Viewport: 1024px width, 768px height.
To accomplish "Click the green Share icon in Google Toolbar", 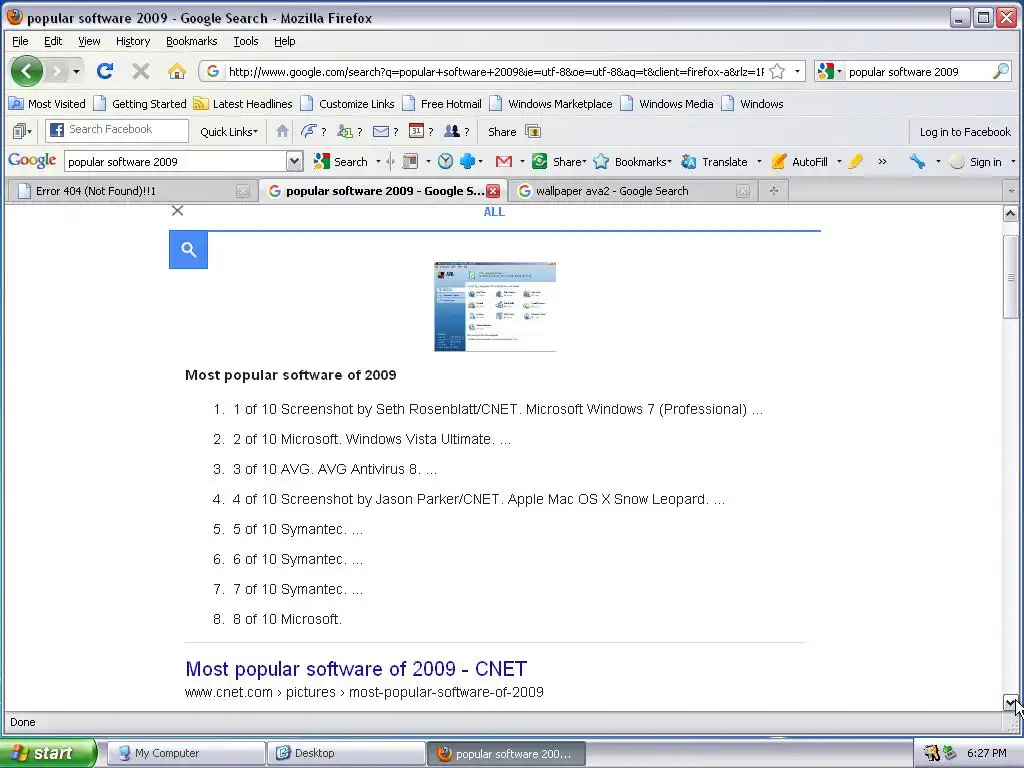I will (539, 161).
